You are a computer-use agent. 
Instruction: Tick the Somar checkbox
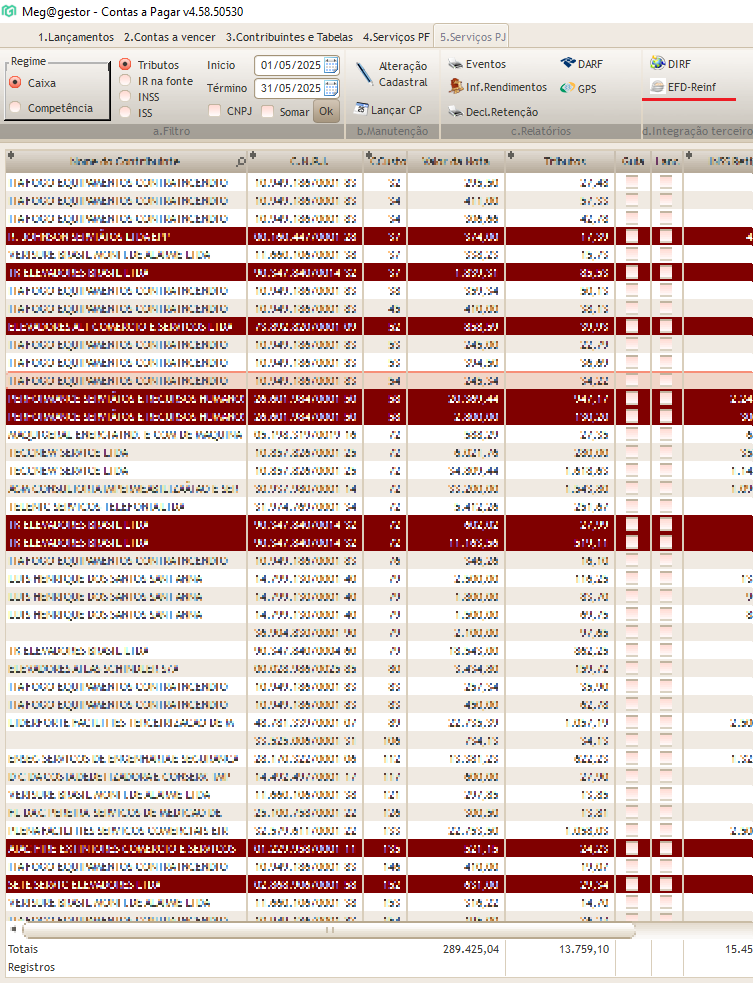click(x=267, y=111)
